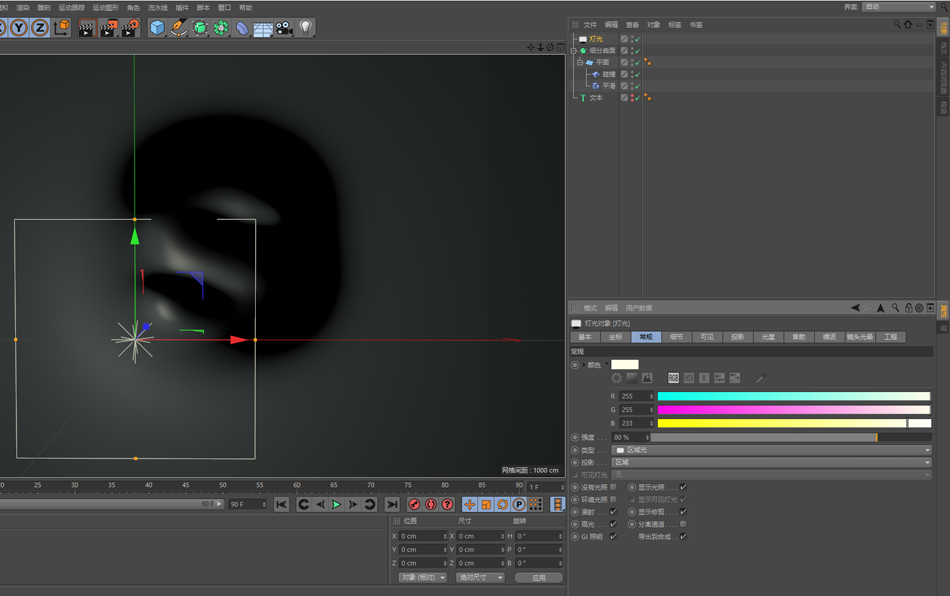
Task: Click the object manager search magnifier
Action: 897,24
